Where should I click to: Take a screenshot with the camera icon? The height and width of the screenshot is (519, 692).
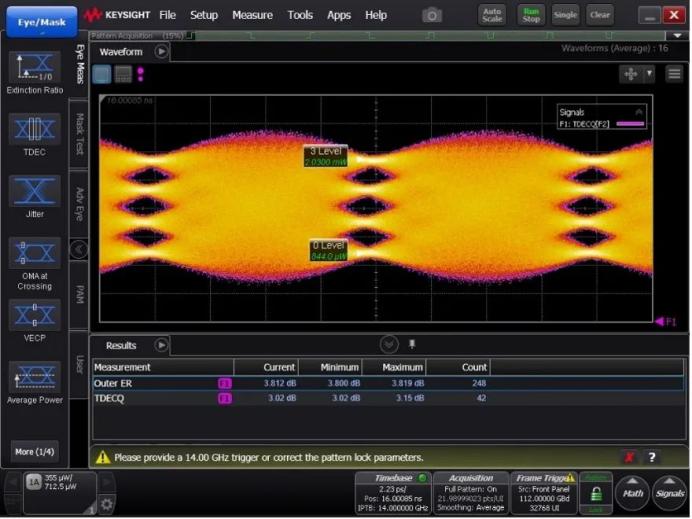tap(432, 15)
